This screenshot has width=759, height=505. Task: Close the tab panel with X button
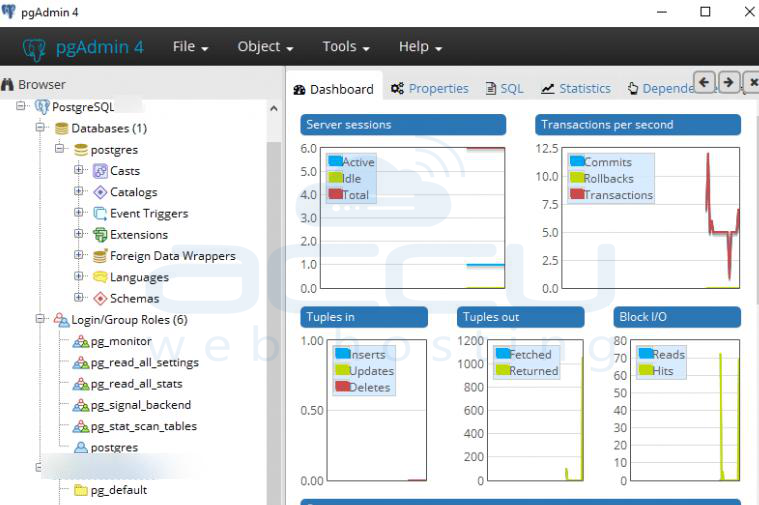[753, 82]
